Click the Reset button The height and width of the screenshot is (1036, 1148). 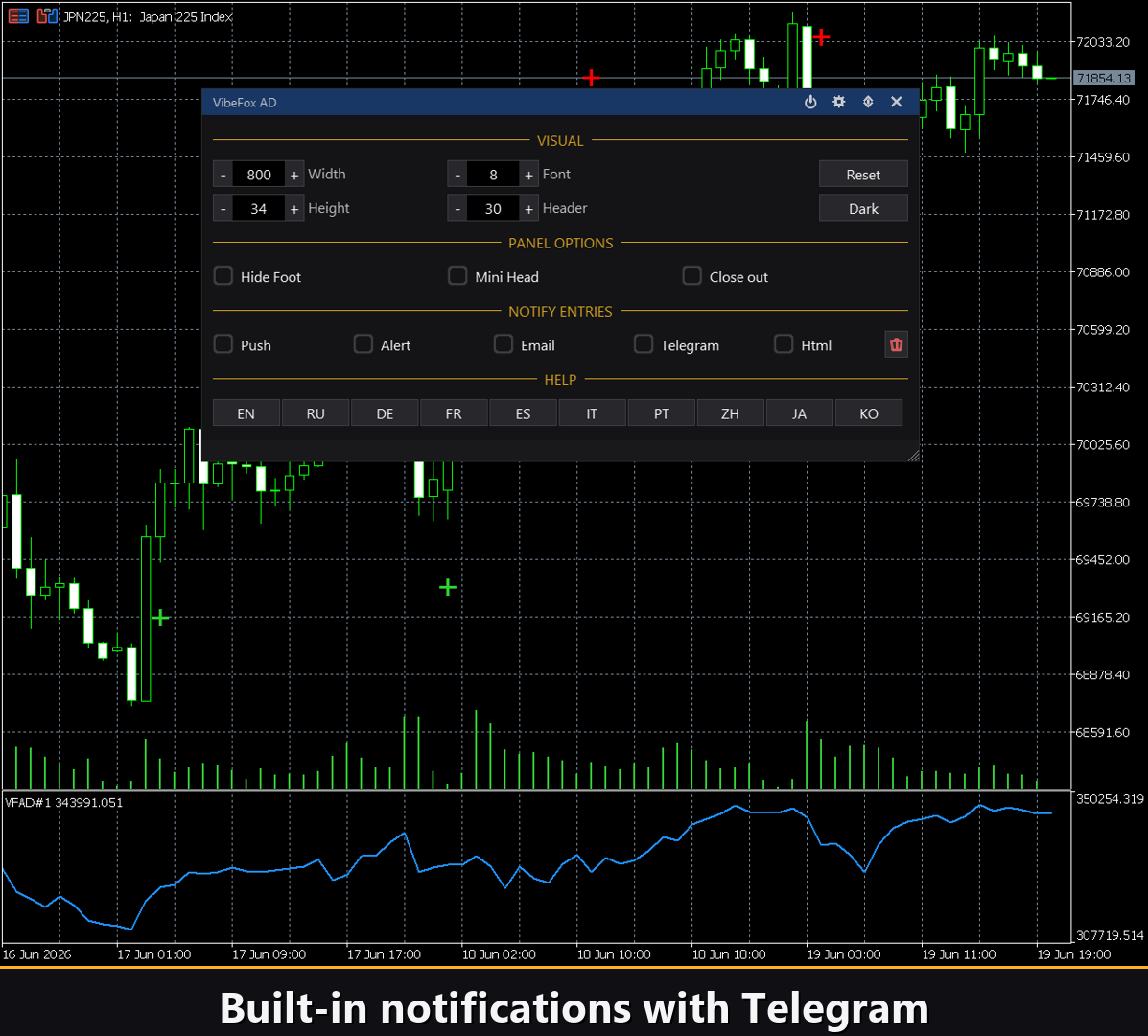click(x=863, y=175)
